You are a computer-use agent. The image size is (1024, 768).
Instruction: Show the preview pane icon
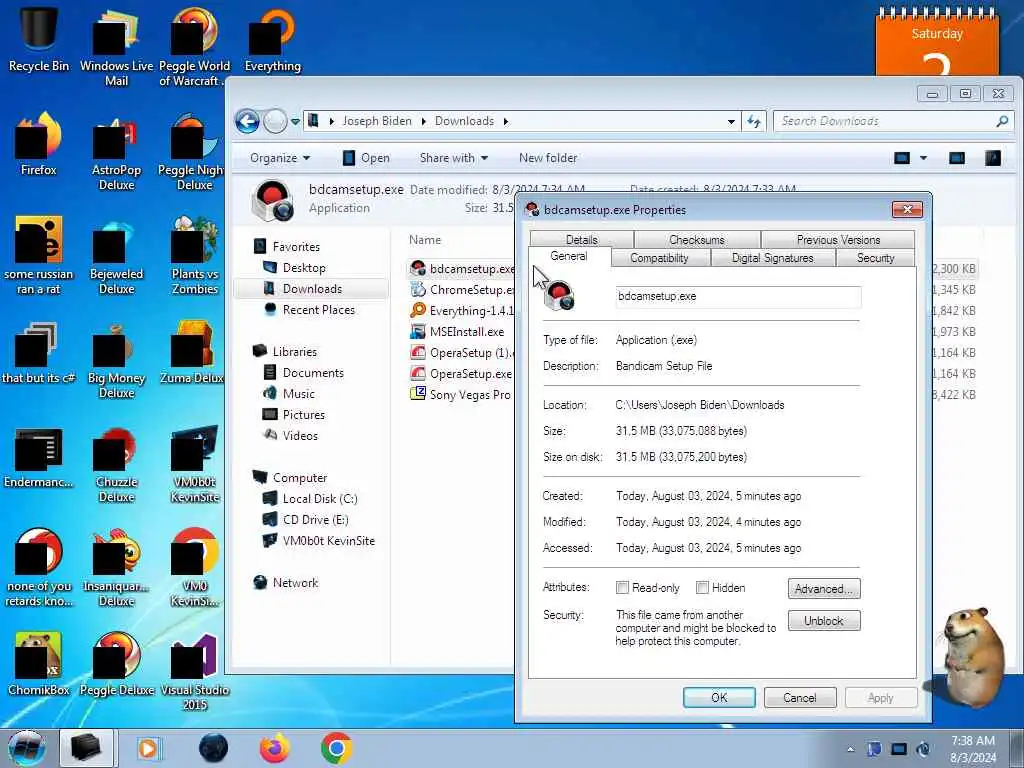coord(957,158)
